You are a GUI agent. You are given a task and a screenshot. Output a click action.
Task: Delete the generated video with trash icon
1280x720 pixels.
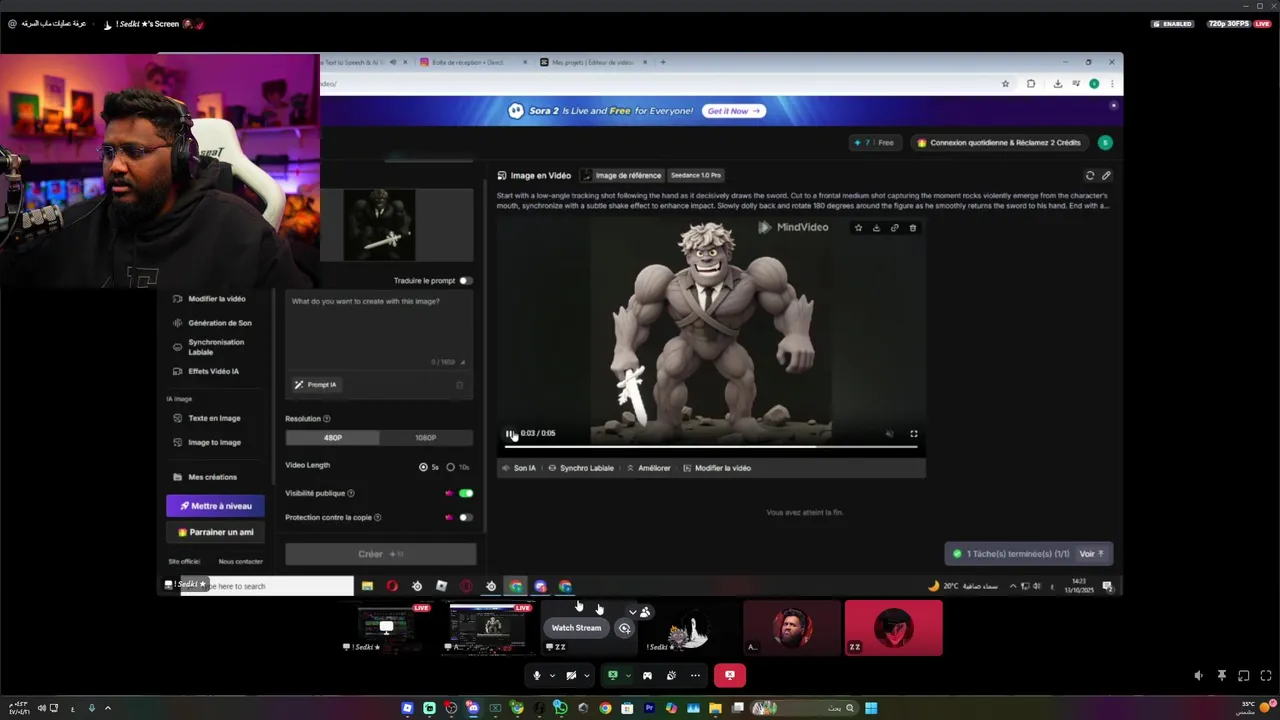coord(912,228)
